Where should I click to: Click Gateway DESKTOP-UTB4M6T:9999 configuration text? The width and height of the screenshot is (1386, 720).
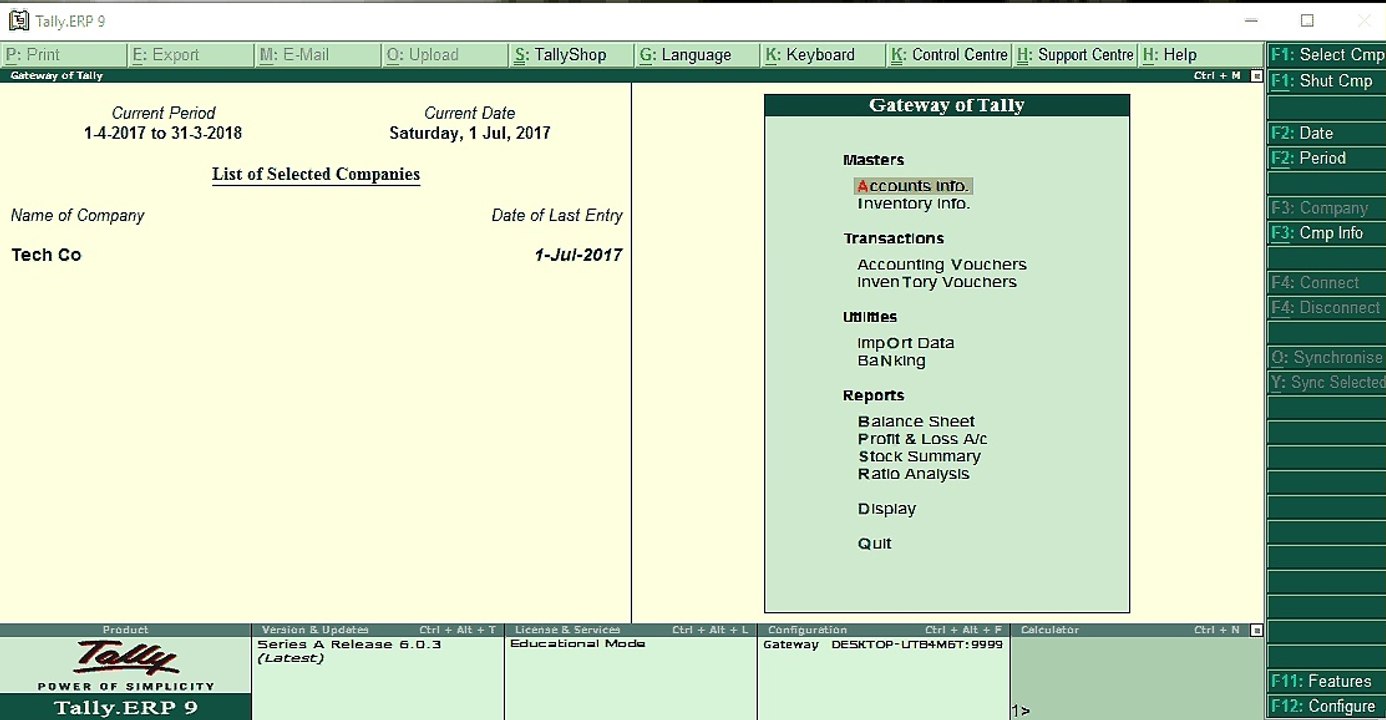tap(883, 645)
